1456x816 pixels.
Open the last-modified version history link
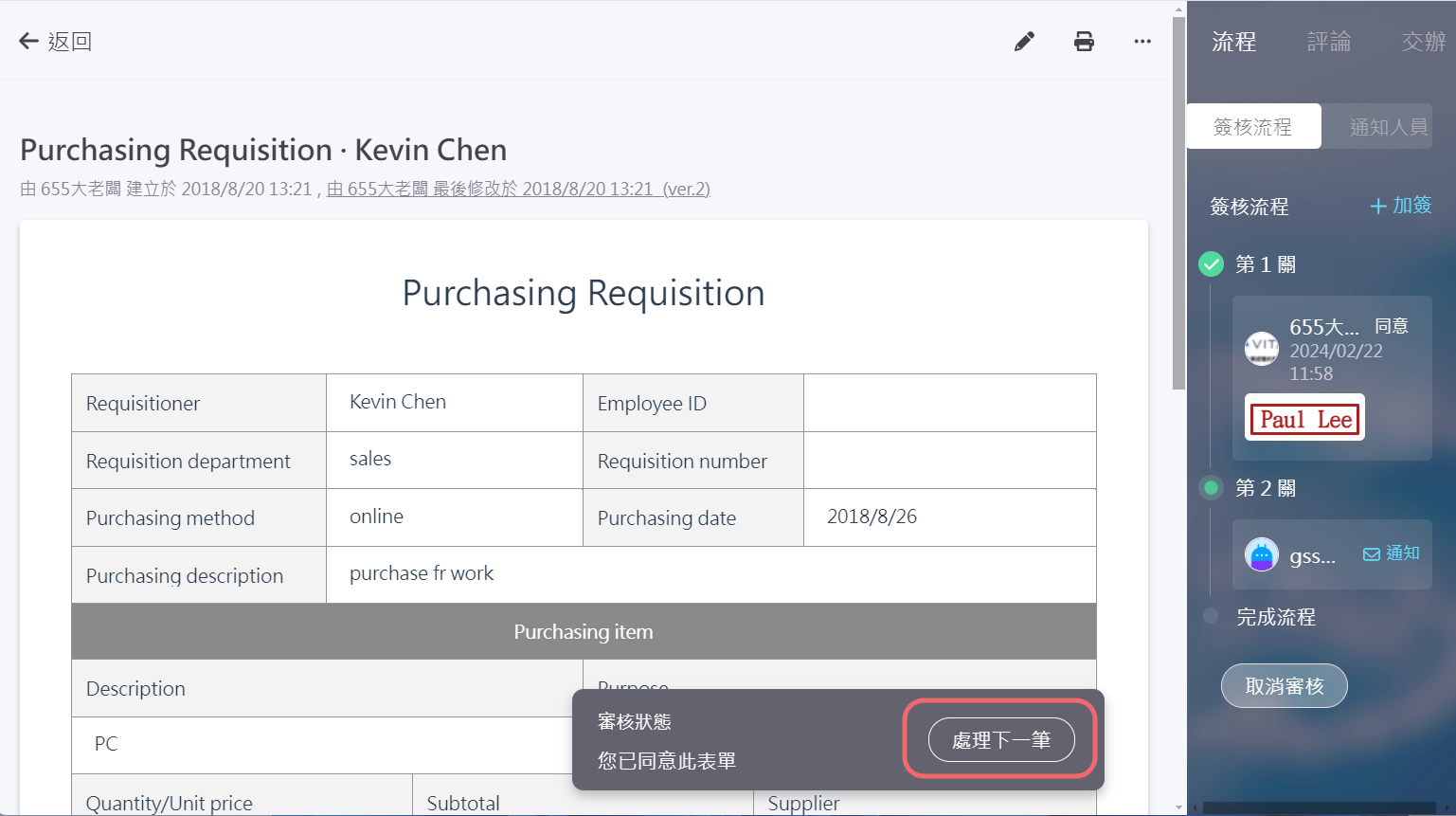tap(518, 189)
